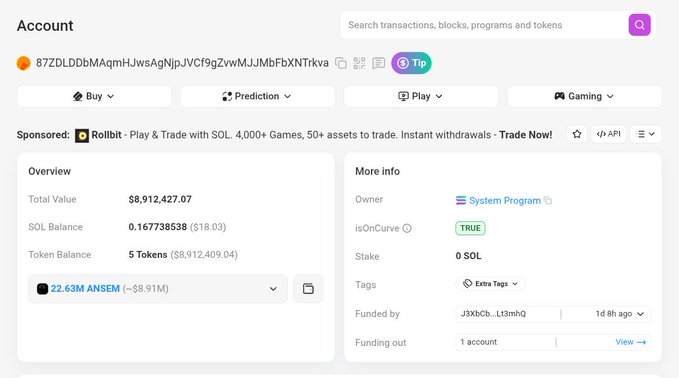Viewport: 679px width, 378px height.
Task: Click the 5 Tokens balance text
Action: (x=148, y=255)
